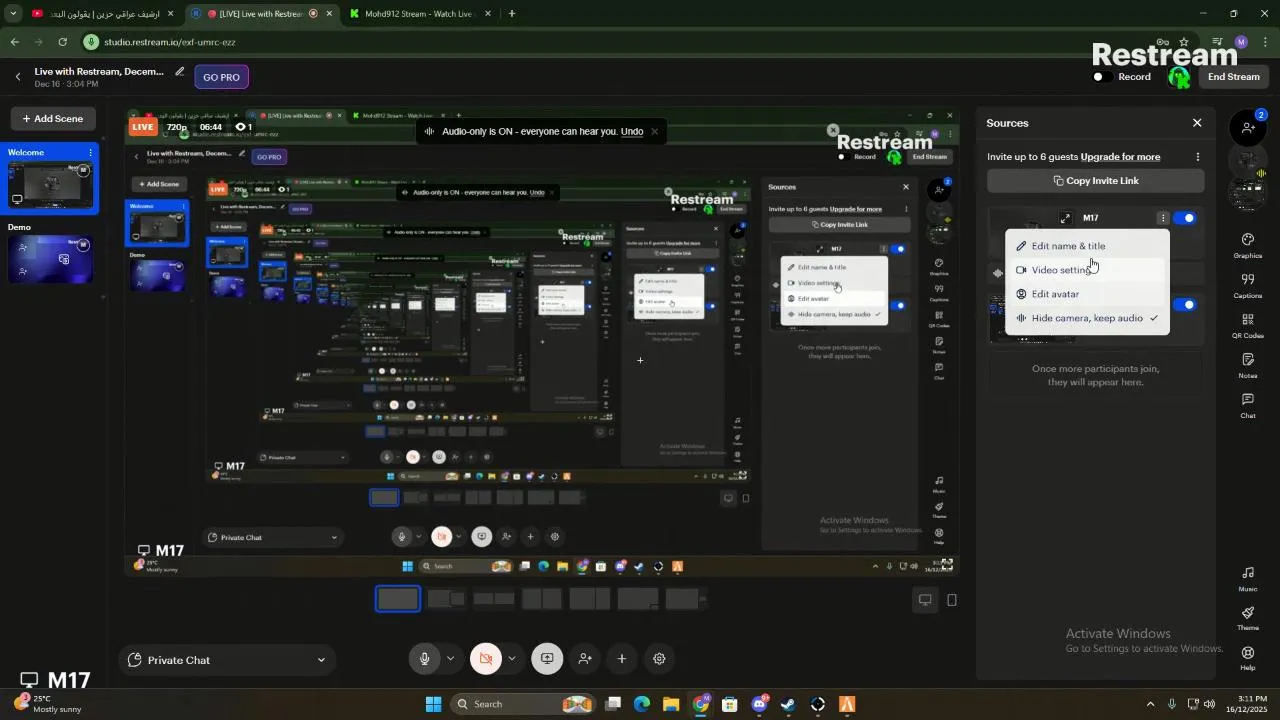Go back using the studio back arrow

[17, 77]
